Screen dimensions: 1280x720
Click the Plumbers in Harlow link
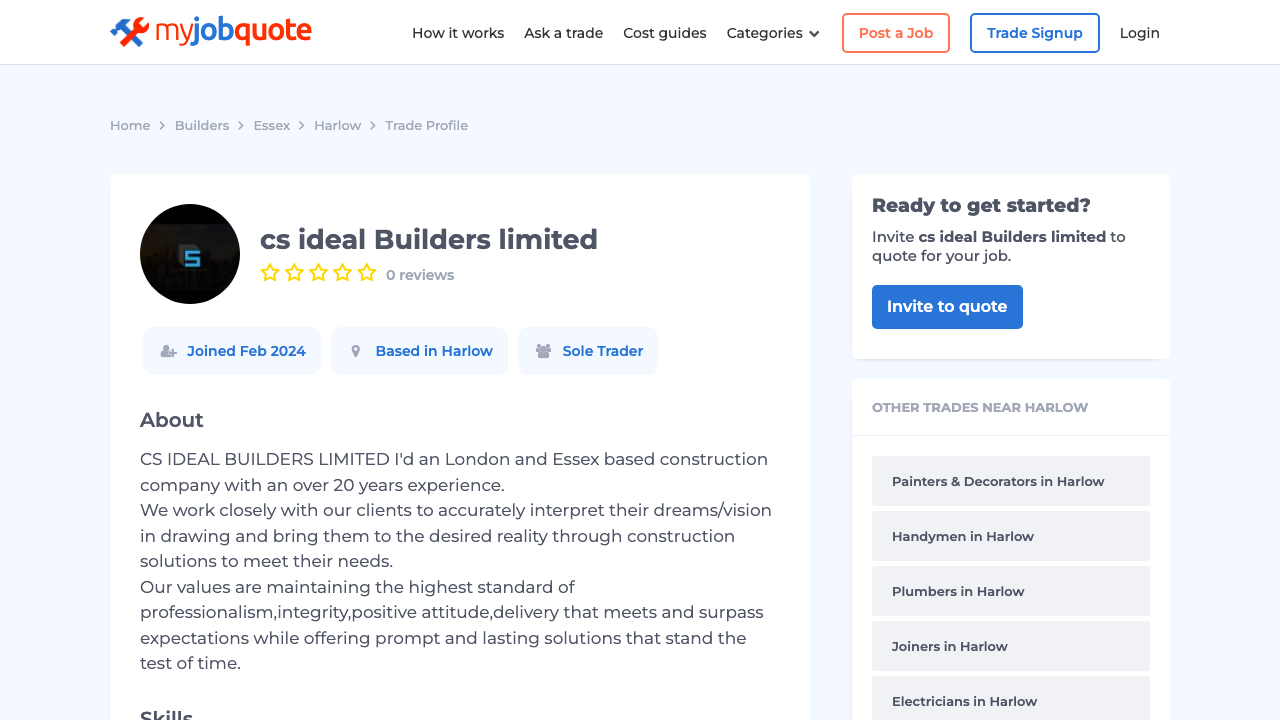(x=957, y=591)
